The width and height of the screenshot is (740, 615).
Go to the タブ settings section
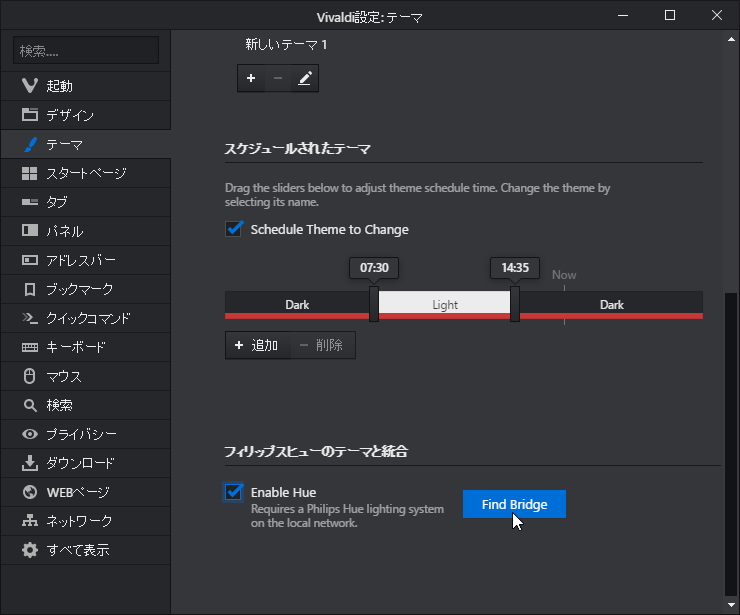85,202
